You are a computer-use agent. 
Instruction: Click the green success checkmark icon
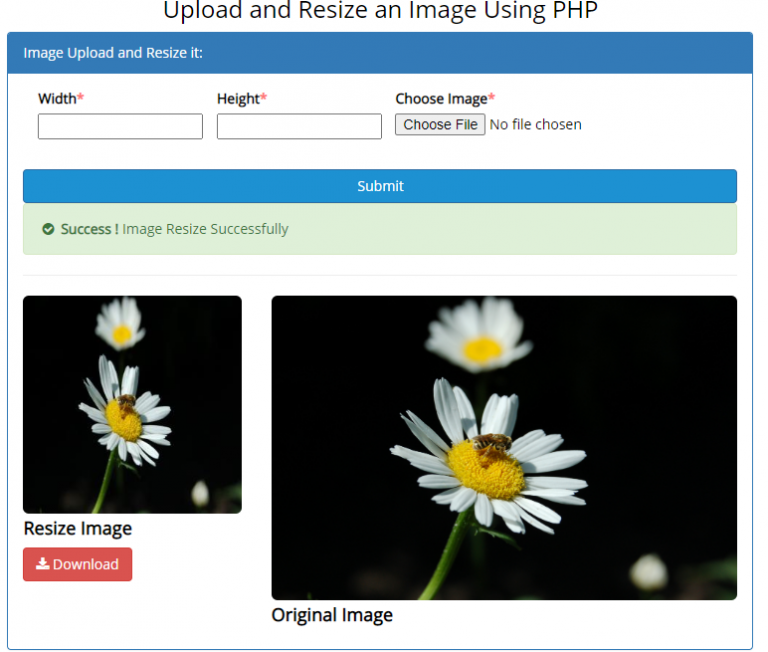(x=48, y=229)
